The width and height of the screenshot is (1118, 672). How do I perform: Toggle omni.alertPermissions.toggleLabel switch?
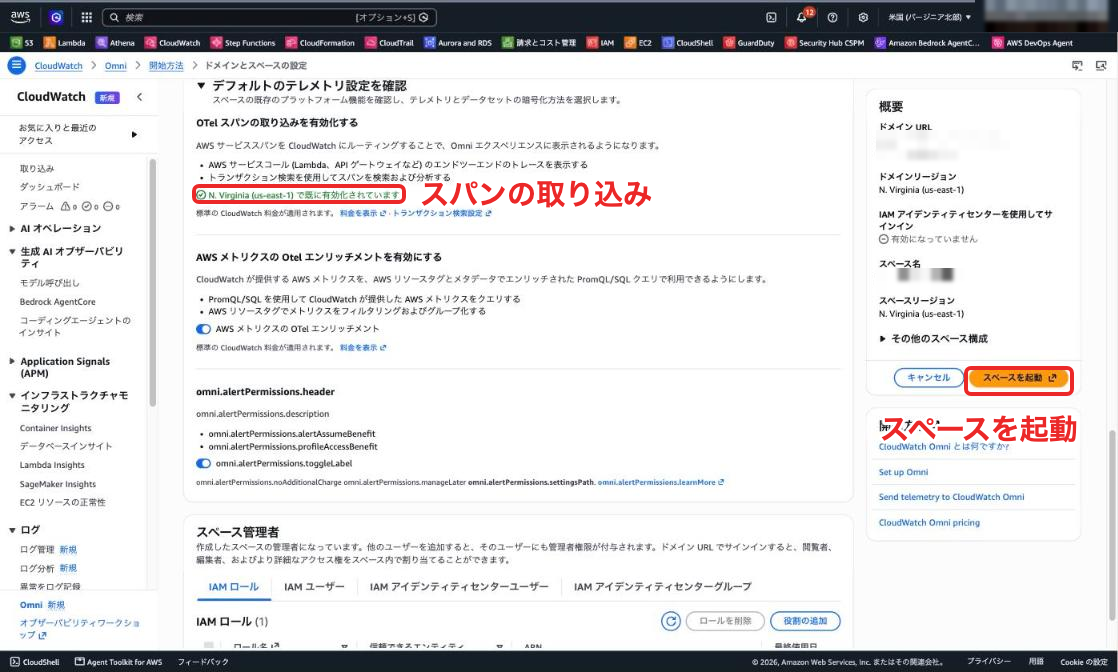click(x=203, y=464)
